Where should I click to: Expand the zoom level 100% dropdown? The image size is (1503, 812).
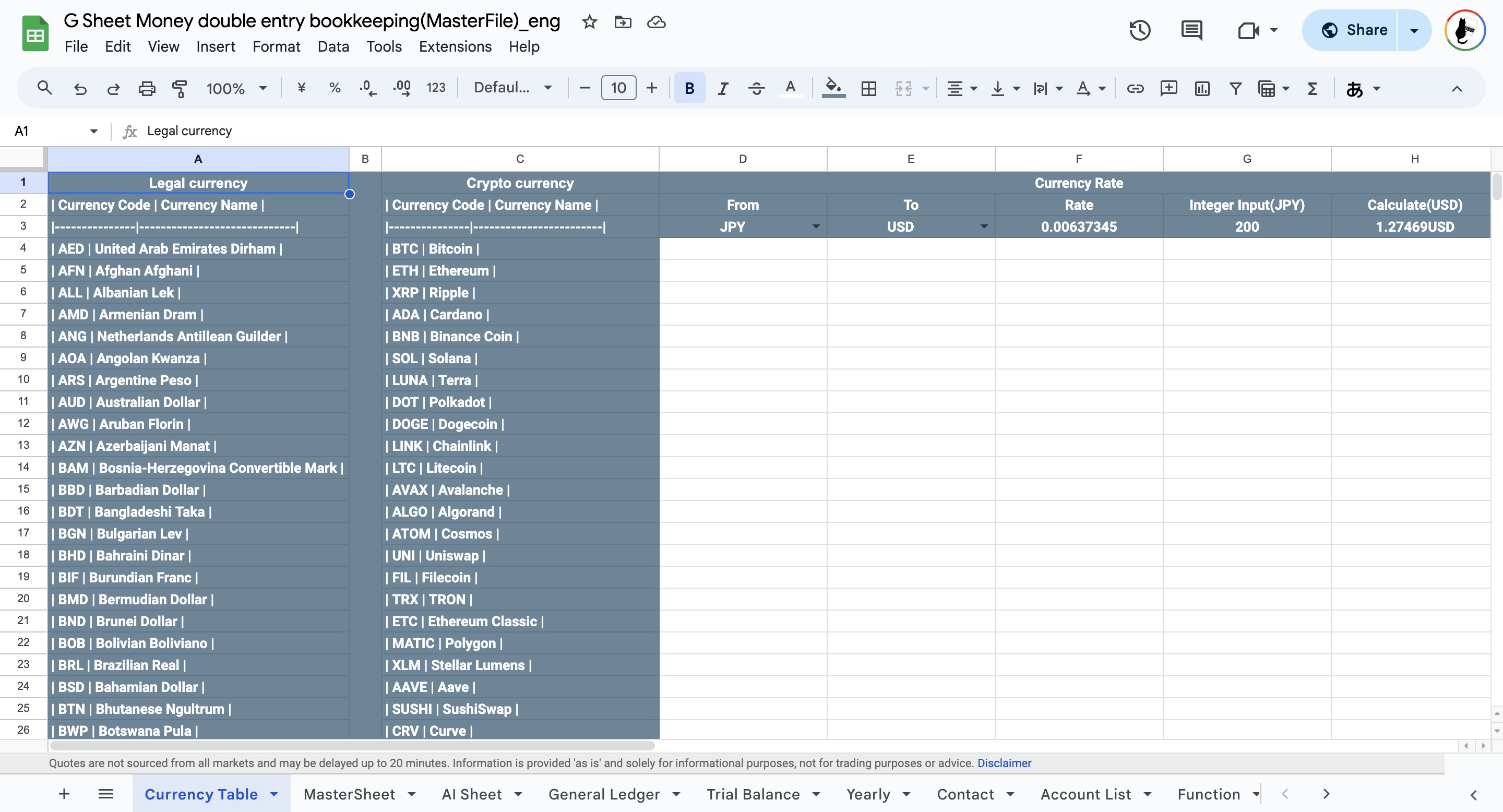[263, 89]
